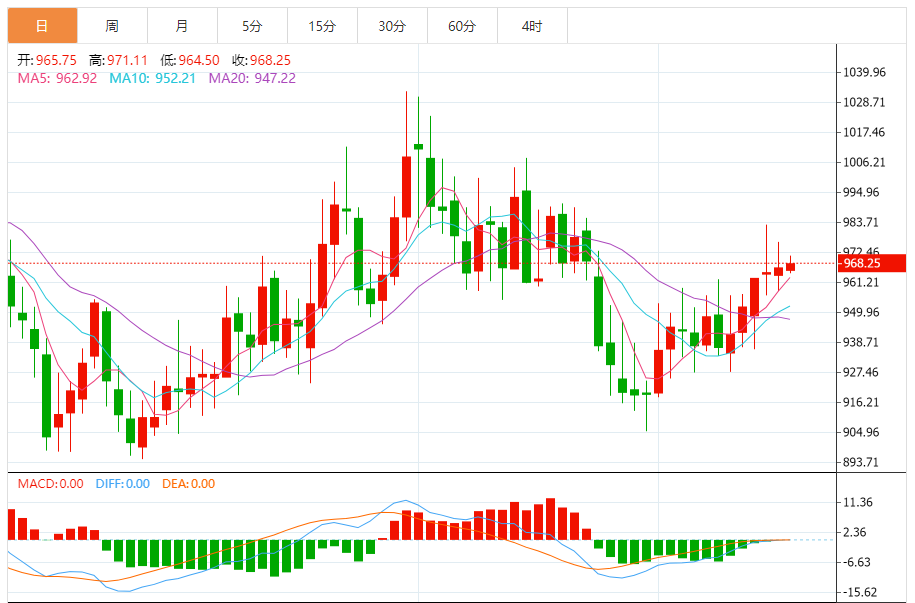Click the closing price 收:968.25
The image size is (915, 603).
261,60
